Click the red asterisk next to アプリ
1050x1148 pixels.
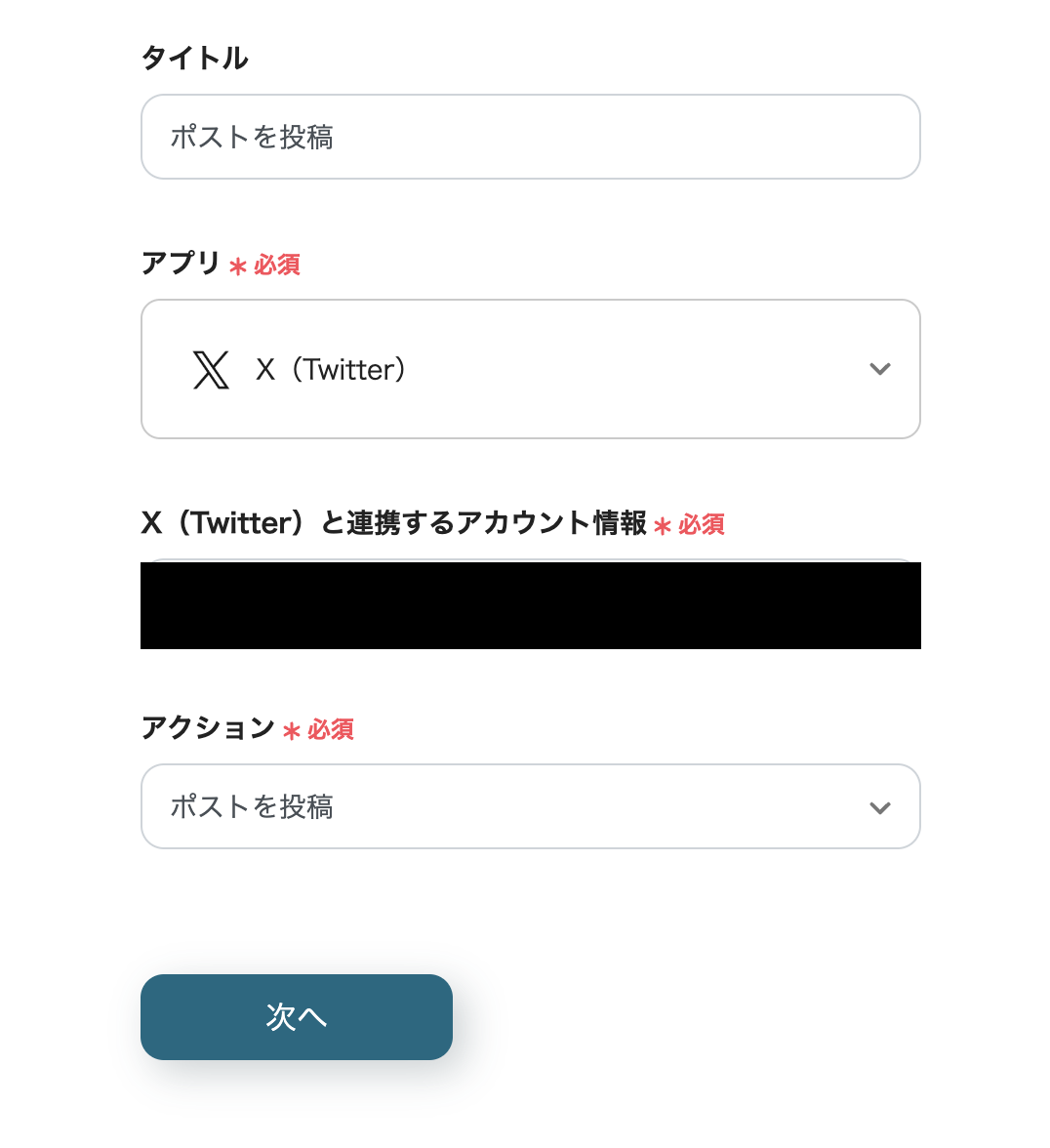[237, 265]
